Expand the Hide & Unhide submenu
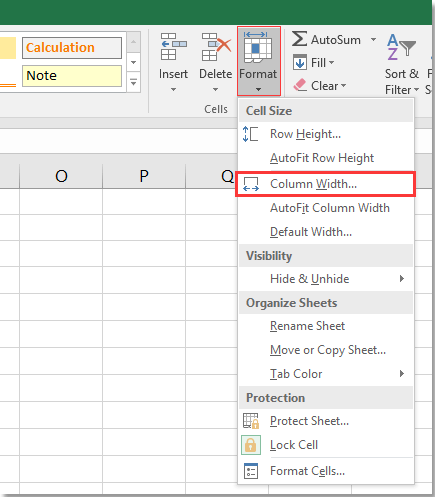Viewport: 435px width, 497px height. (326, 279)
